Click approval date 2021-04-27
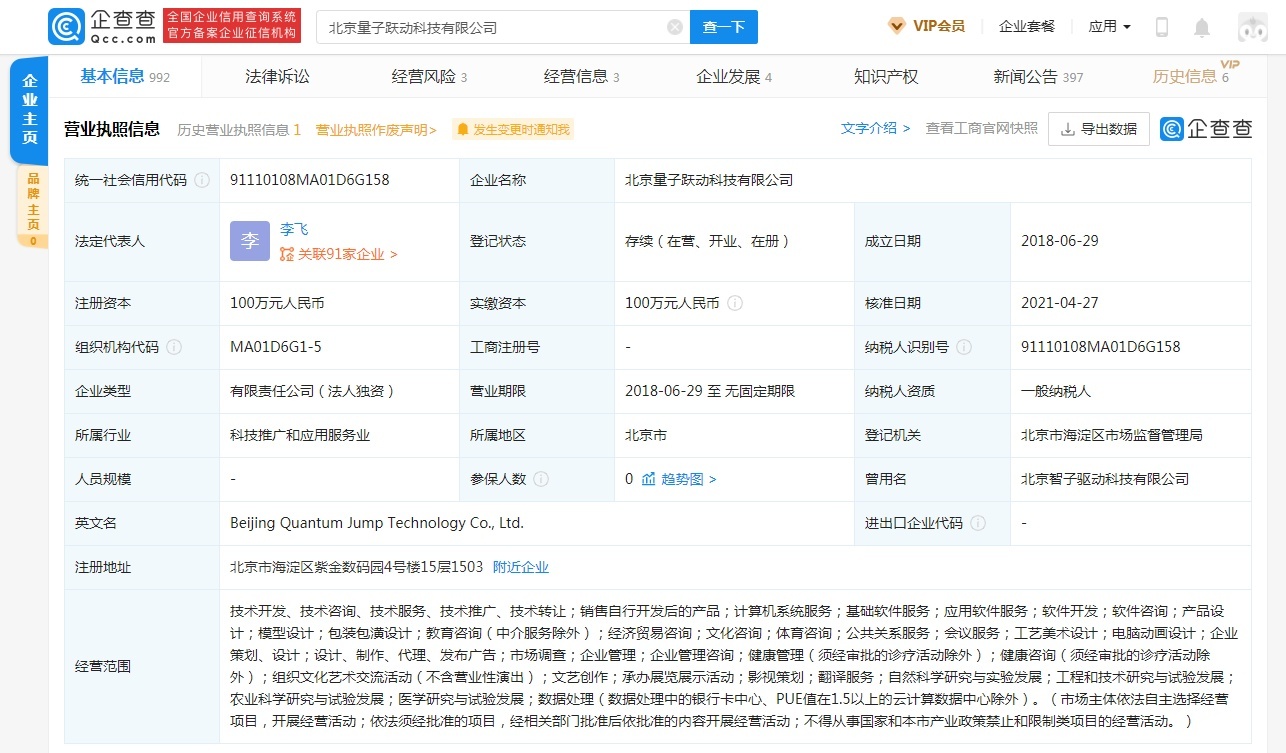 click(1060, 303)
